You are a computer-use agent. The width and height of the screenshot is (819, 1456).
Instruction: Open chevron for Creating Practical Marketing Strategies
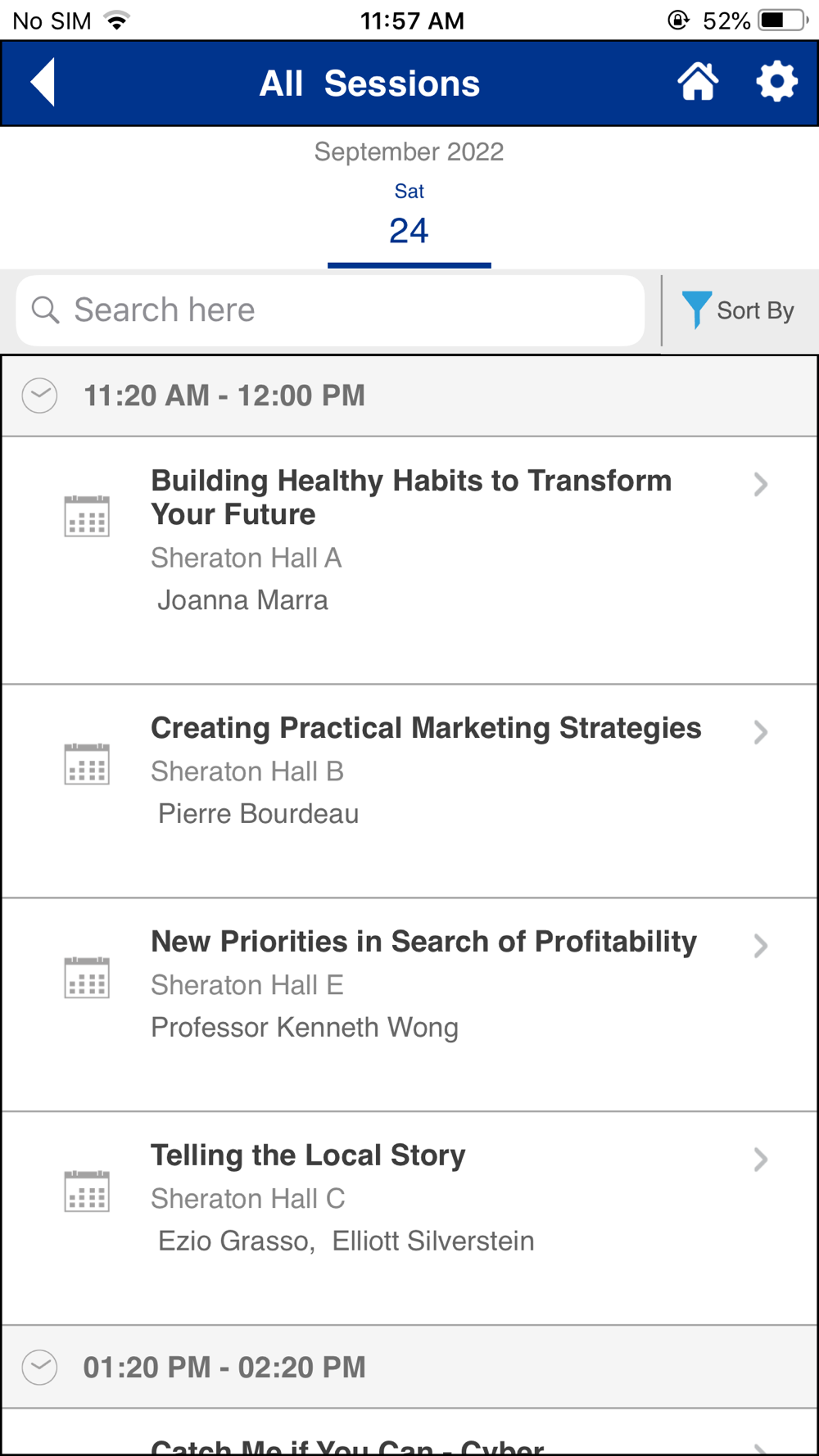point(761,731)
